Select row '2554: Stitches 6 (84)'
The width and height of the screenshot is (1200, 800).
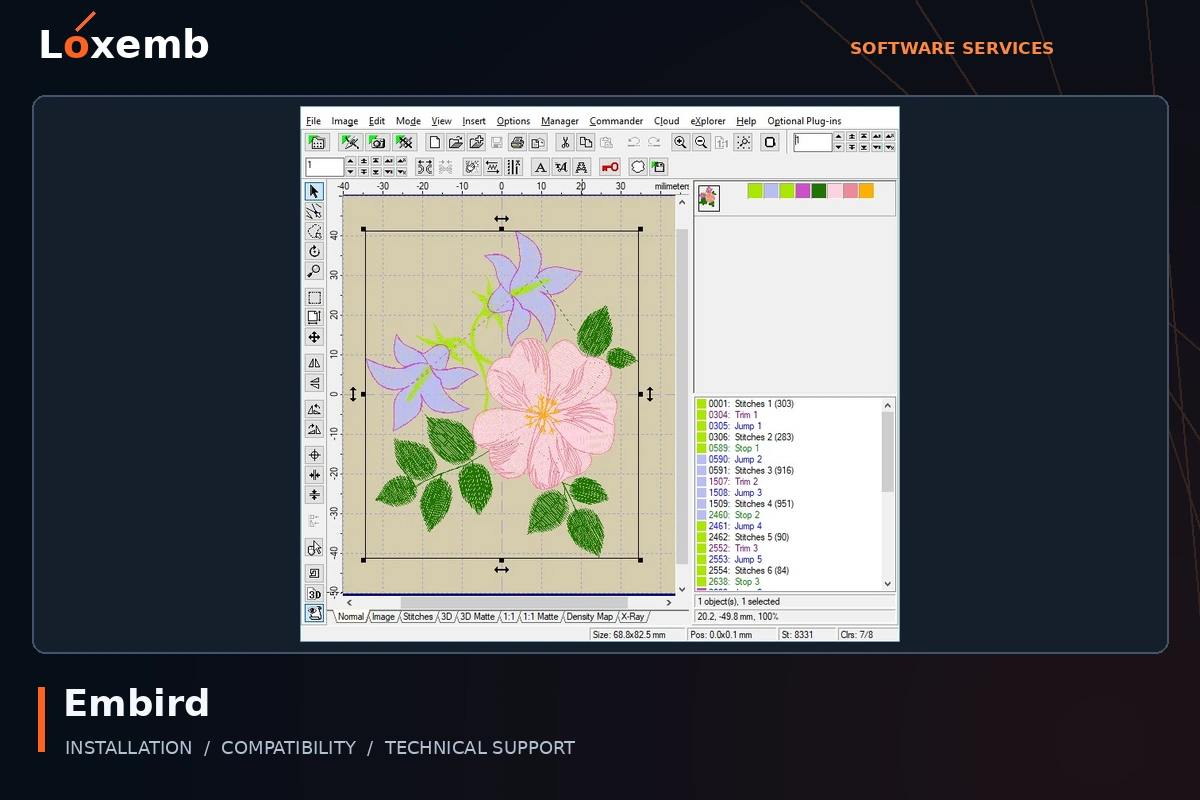click(788, 570)
